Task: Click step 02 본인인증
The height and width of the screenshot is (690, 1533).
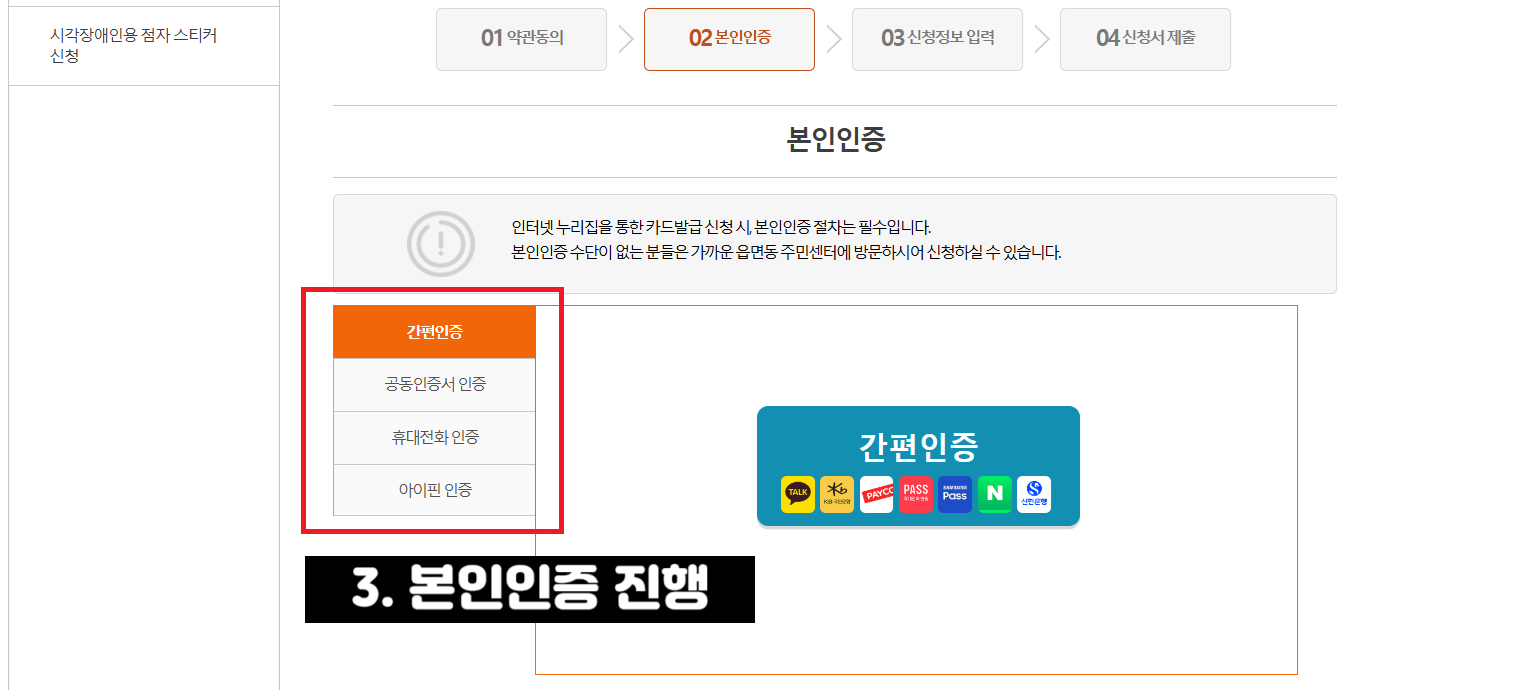Action: tap(729, 39)
